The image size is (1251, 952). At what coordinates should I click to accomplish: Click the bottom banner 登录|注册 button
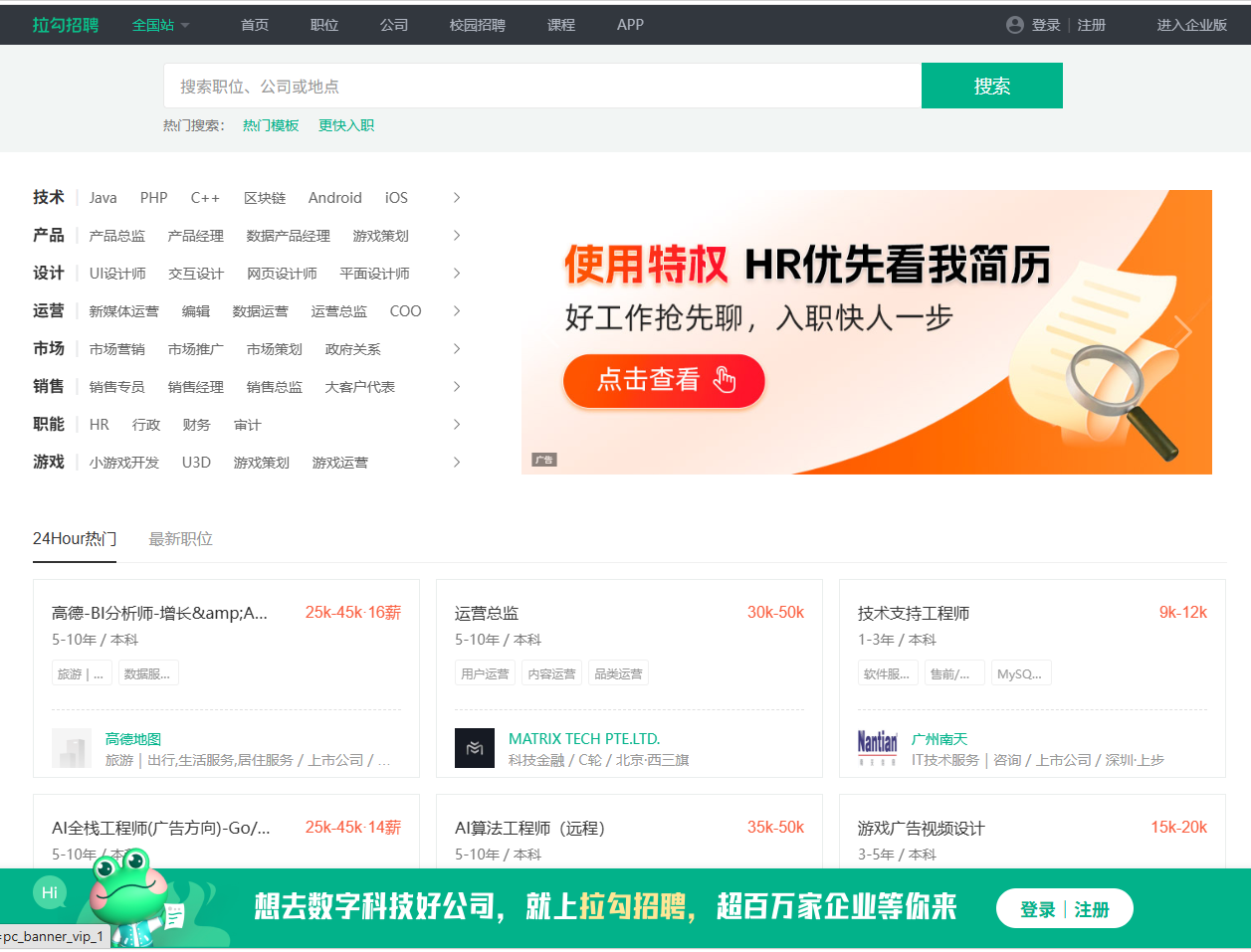1065,909
